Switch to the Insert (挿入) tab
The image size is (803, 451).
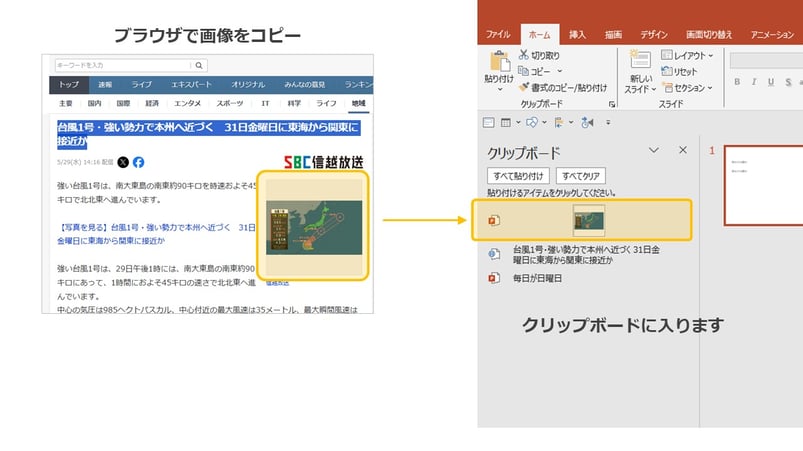[x=577, y=34]
